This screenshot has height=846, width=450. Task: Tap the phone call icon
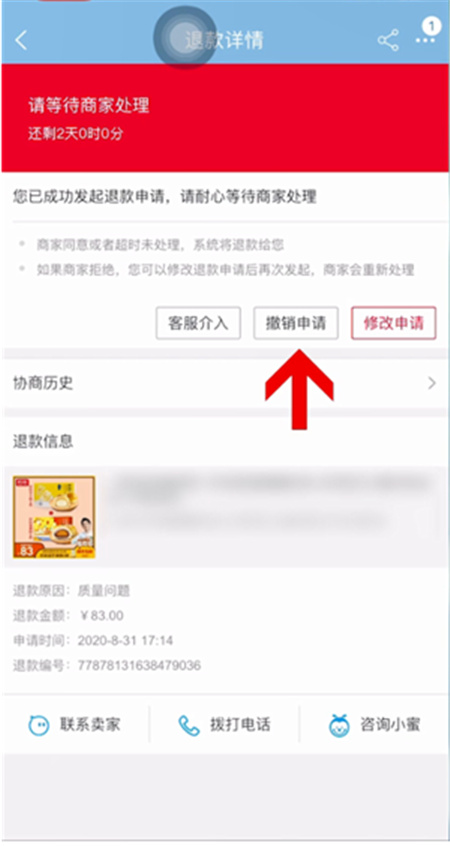coord(189,726)
